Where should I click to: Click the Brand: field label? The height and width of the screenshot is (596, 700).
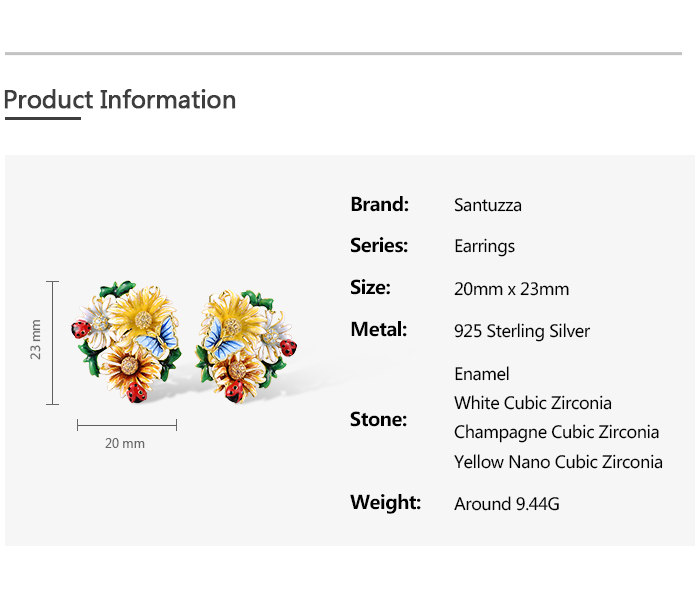pos(380,205)
